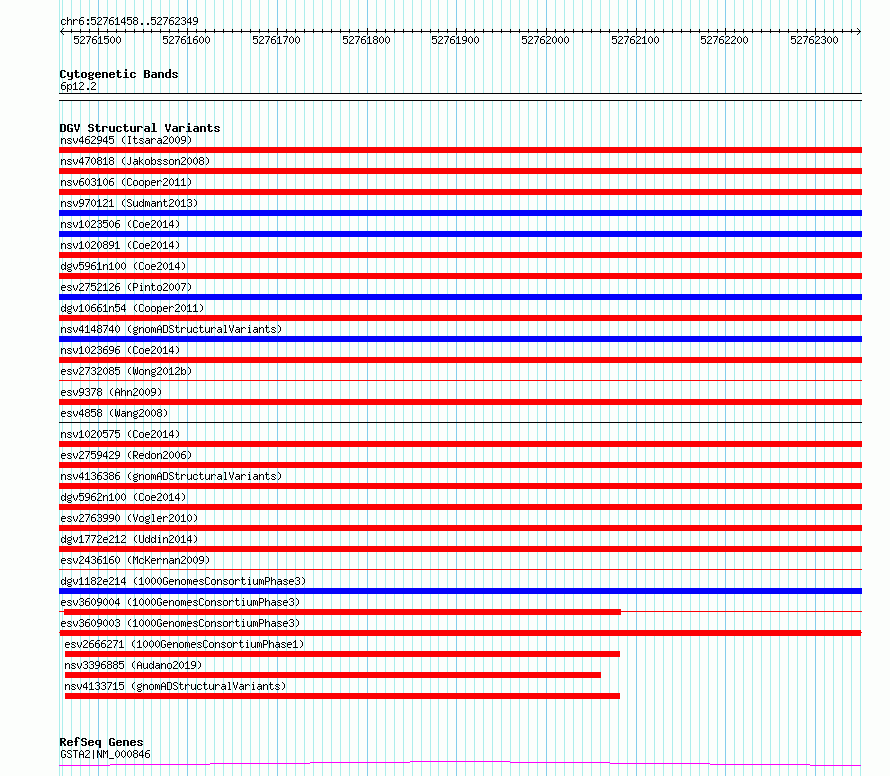The image size is (890, 776).
Task: Click the short red bar under esv3609004
Action: (x=343, y=612)
